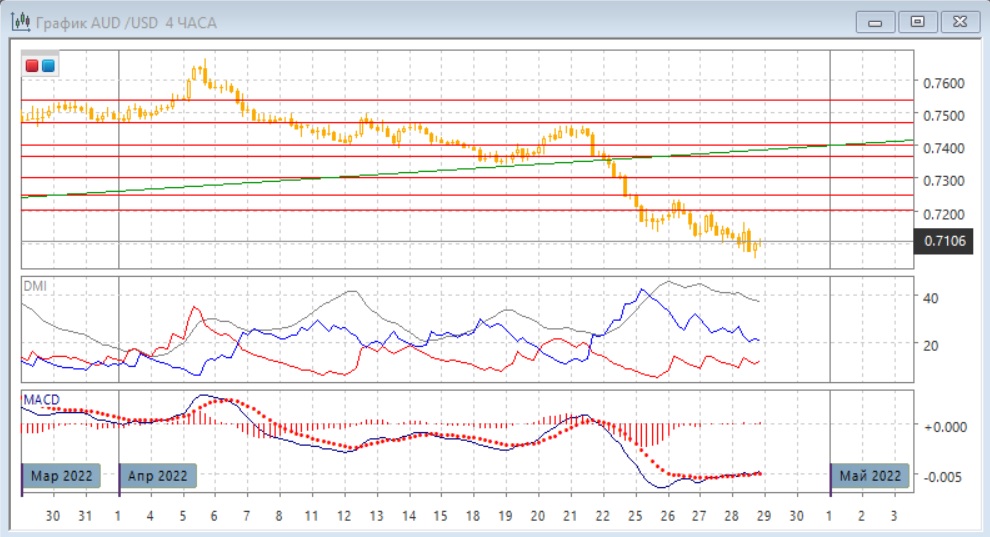Click the red square icon in chart corner

[32, 66]
